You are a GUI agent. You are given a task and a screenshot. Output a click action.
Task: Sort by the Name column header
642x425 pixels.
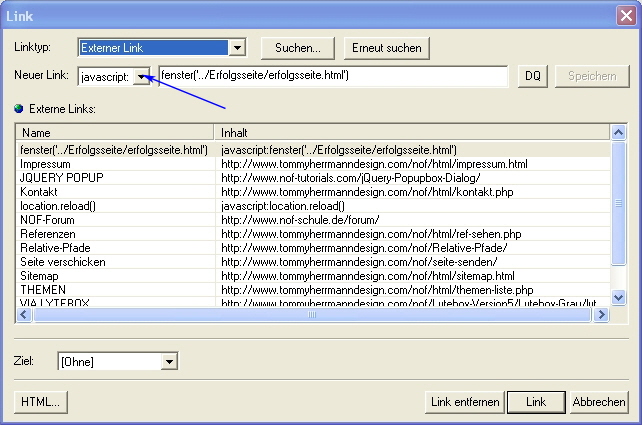(x=115, y=132)
